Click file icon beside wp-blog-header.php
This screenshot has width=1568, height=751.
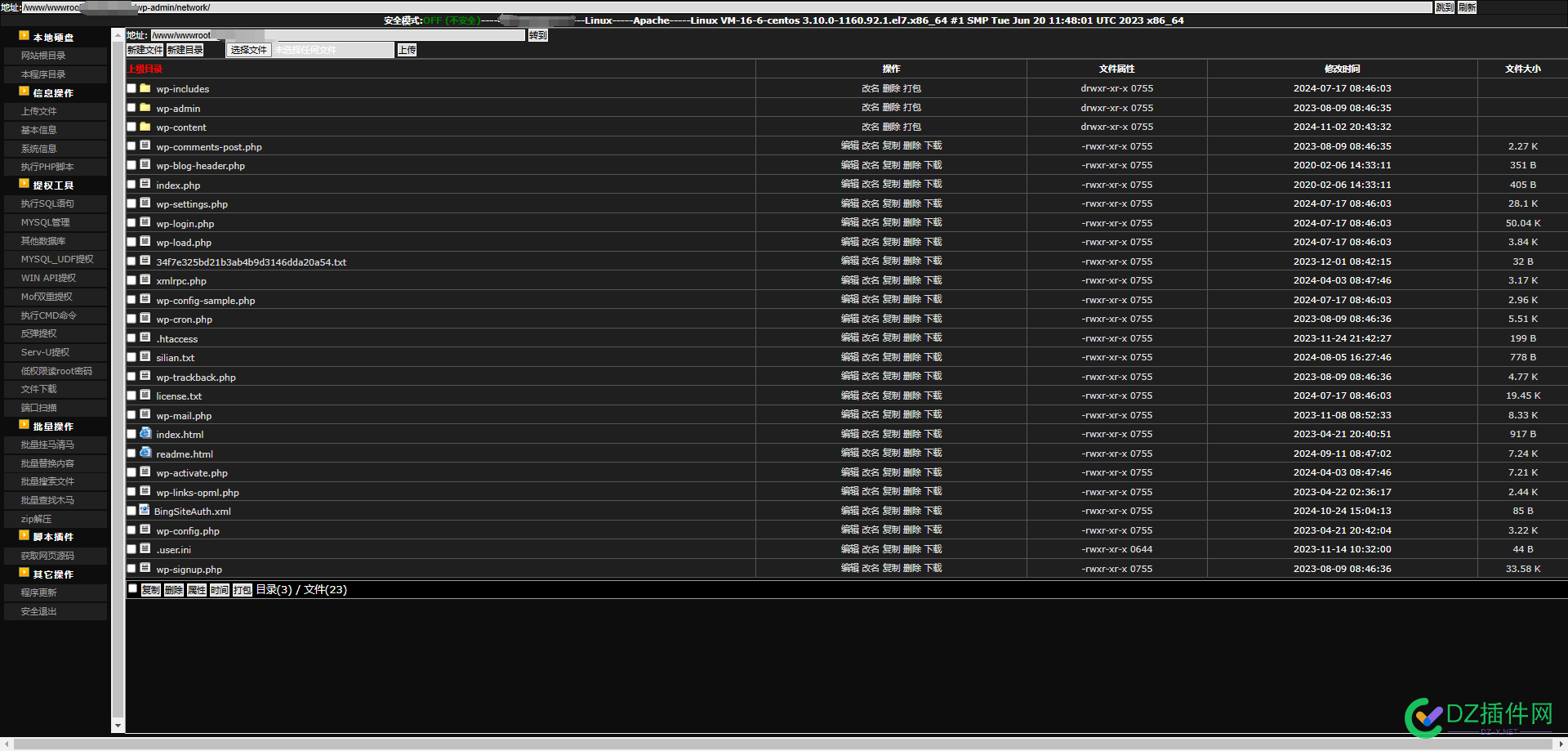coord(145,164)
